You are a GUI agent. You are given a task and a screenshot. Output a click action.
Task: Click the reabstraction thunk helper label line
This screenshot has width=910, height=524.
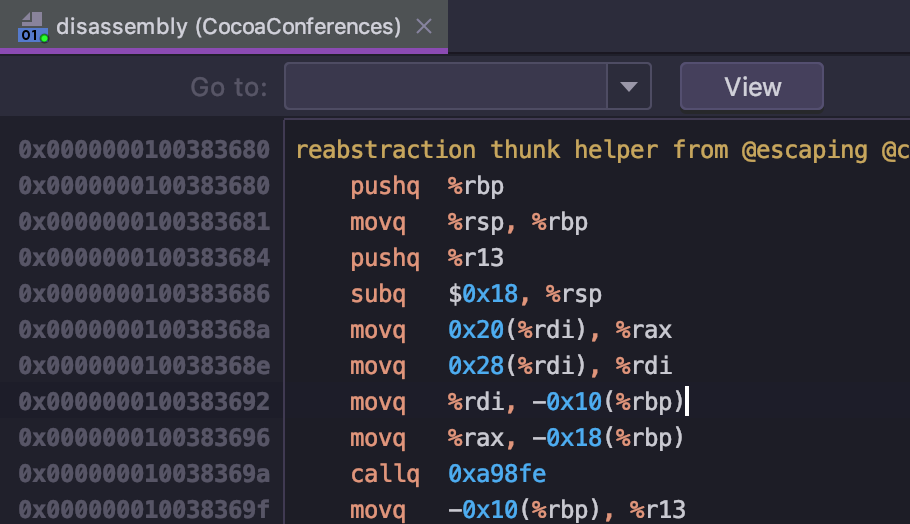point(602,150)
